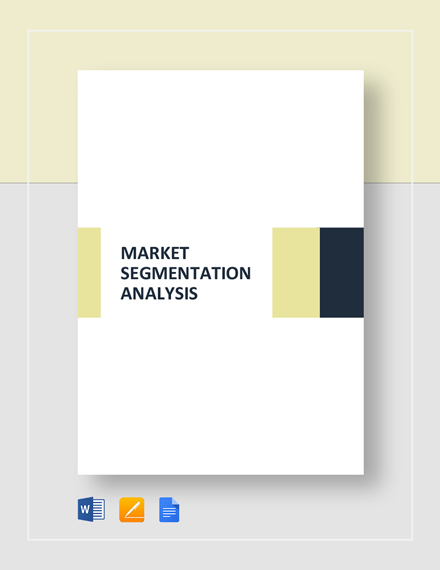This screenshot has height=570, width=440.
Task: Click the lined page part of Word icon
Action: coord(99,509)
